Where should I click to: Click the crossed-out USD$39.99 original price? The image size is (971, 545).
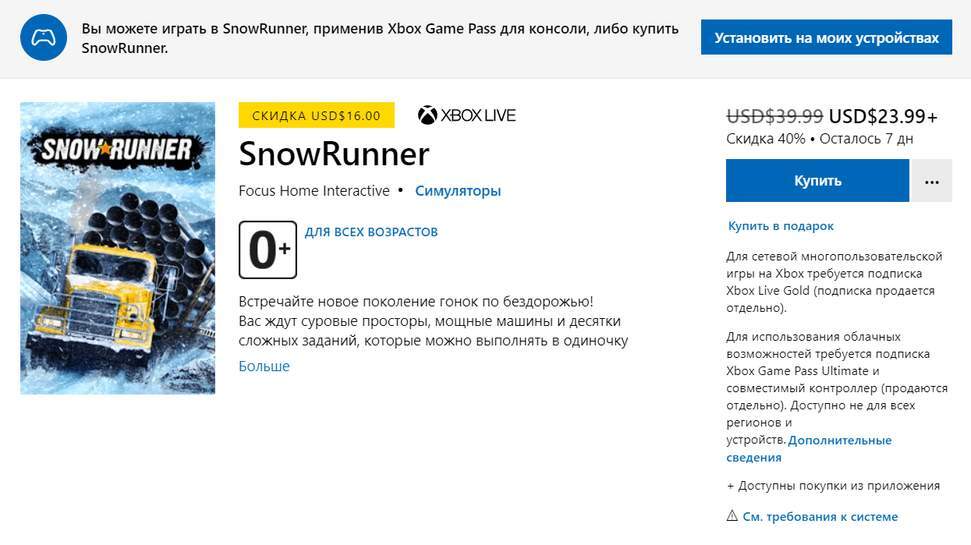click(x=775, y=115)
